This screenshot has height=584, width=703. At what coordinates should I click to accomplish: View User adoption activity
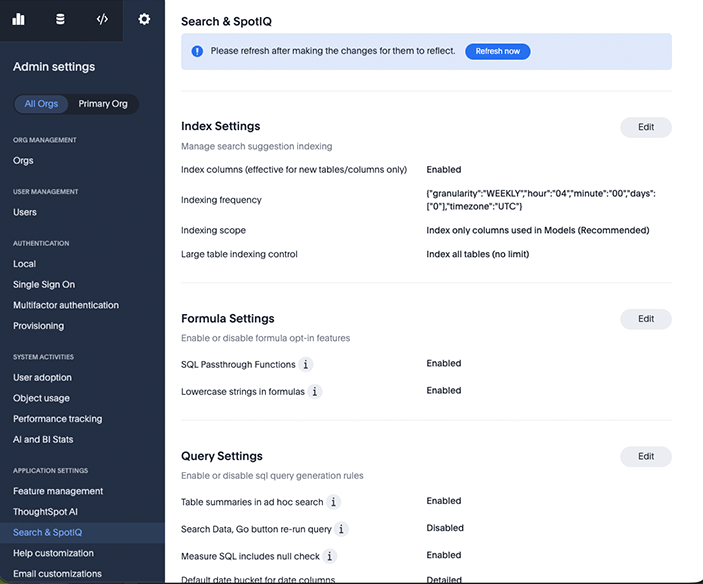tap(42, 377)
